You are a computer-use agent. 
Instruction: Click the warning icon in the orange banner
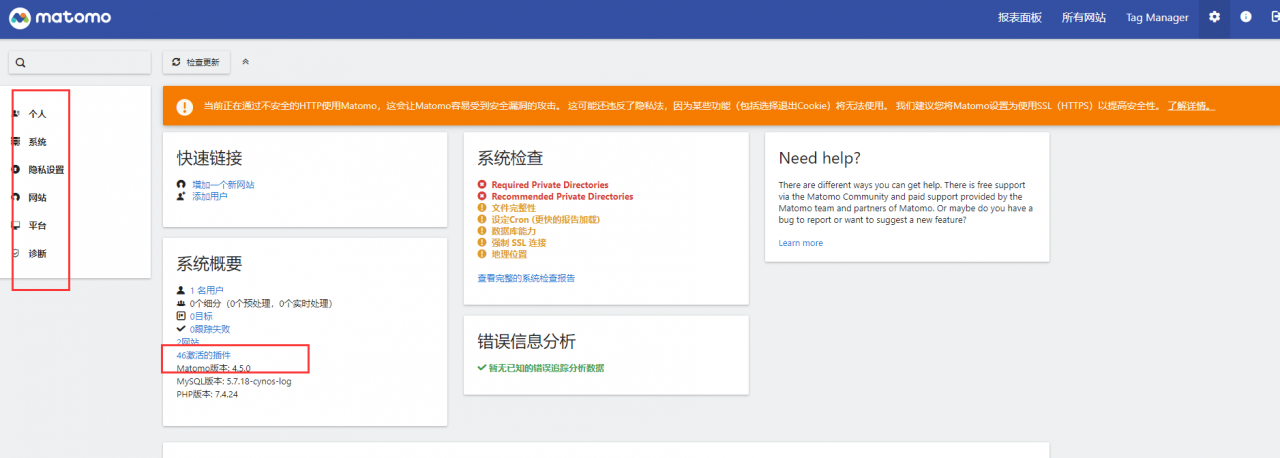coord(184,106)
